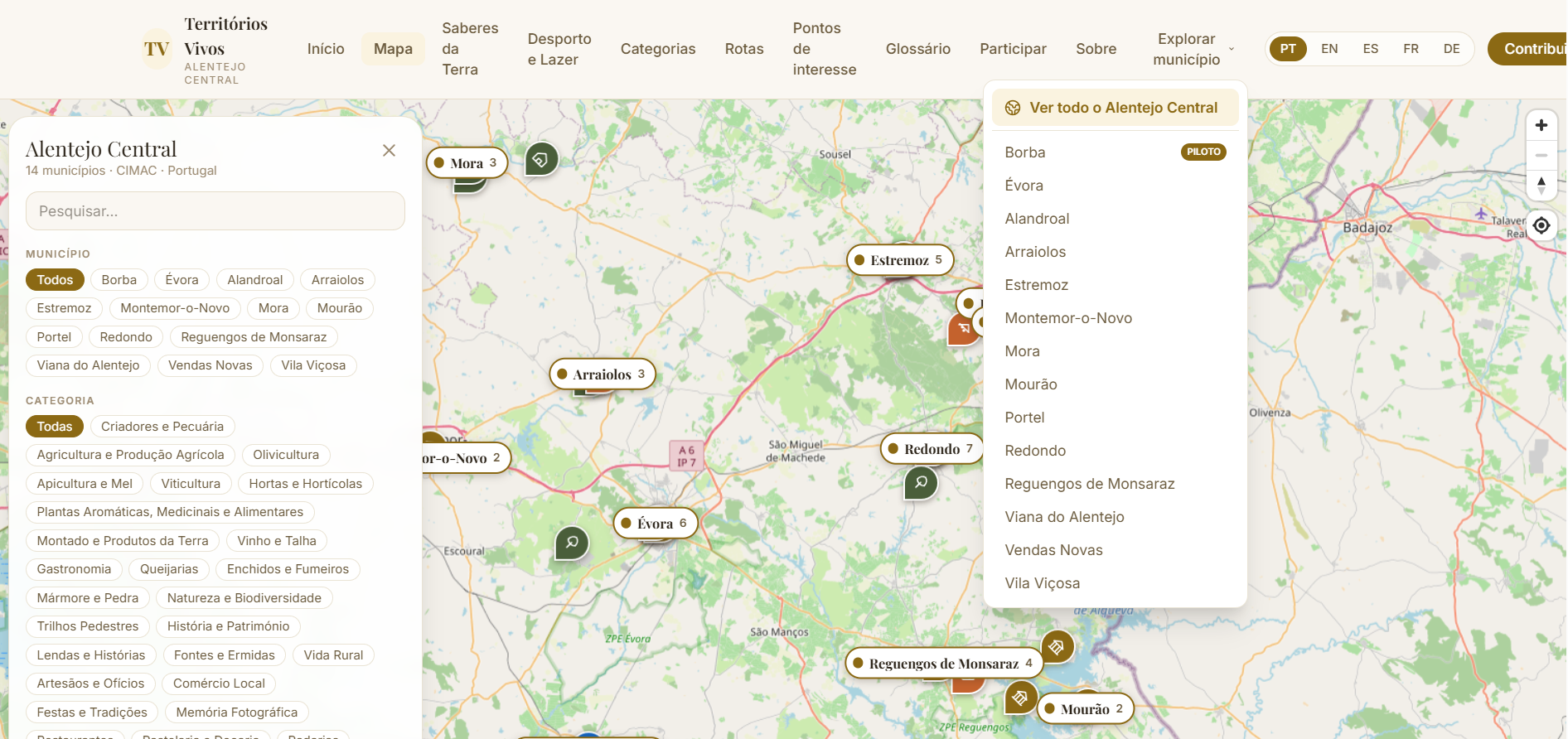
Task: Open the Évora map cluster label
Action: (x=656, y=524)
